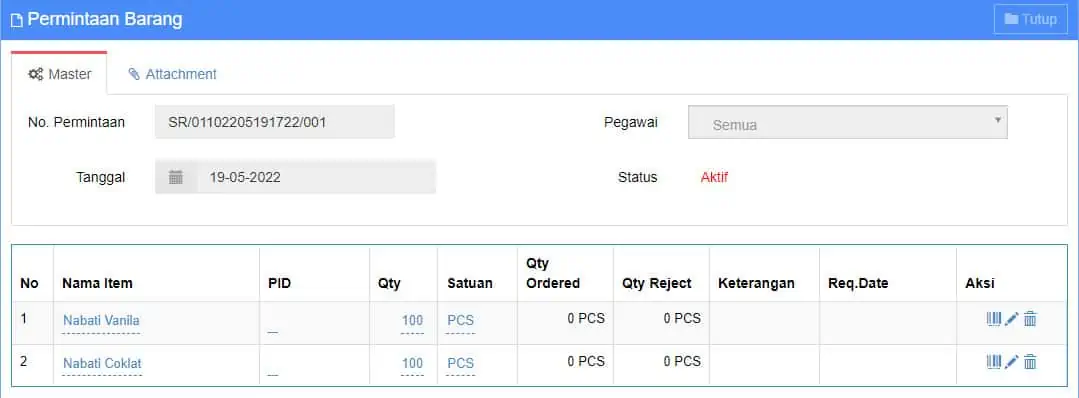Edit the Nabati Vanila row with pencil icon

pyautogui.click(x=1011, y=319)
